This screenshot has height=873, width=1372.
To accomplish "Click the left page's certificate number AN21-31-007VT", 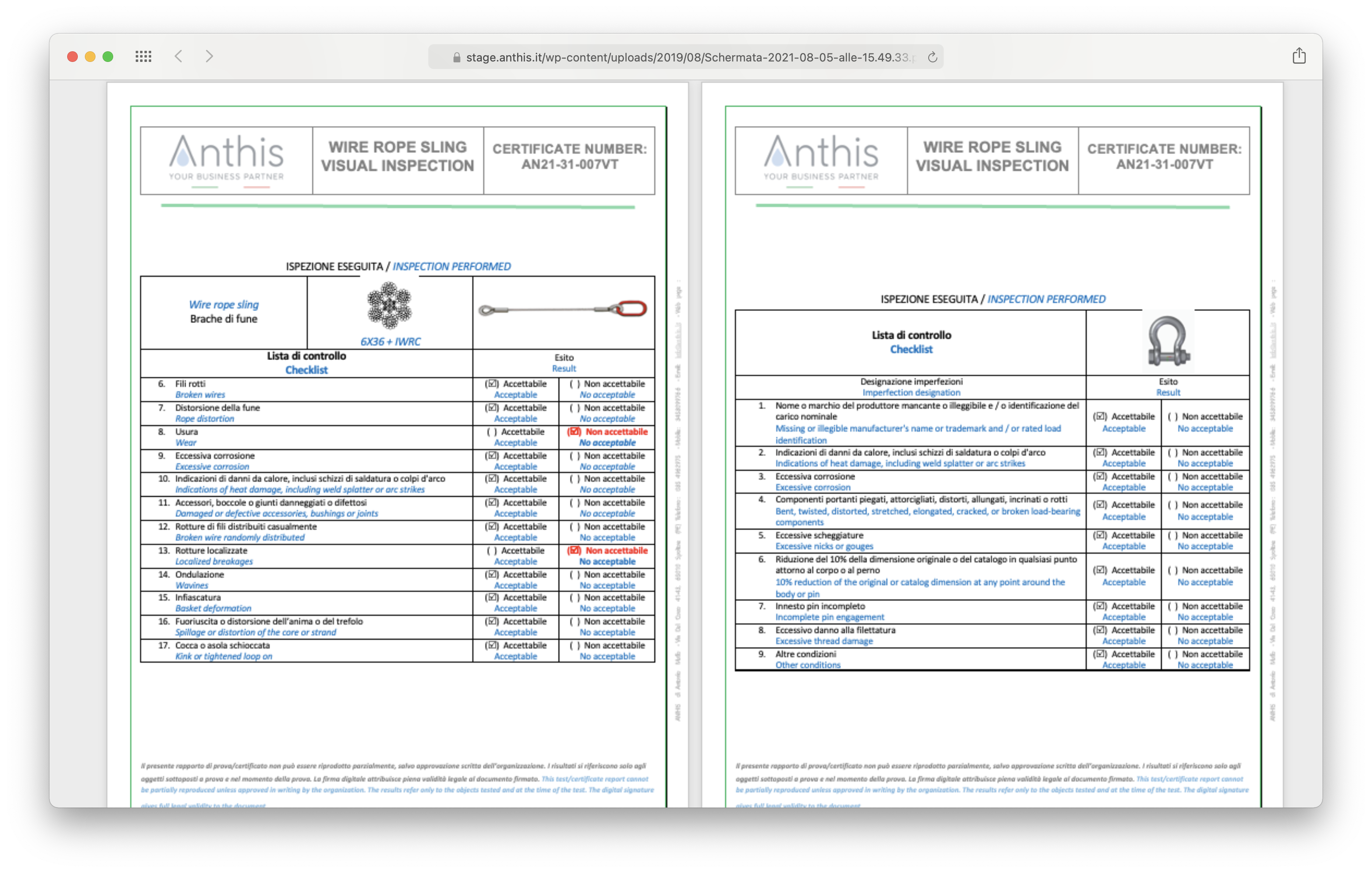I will [x=570, y=164].
